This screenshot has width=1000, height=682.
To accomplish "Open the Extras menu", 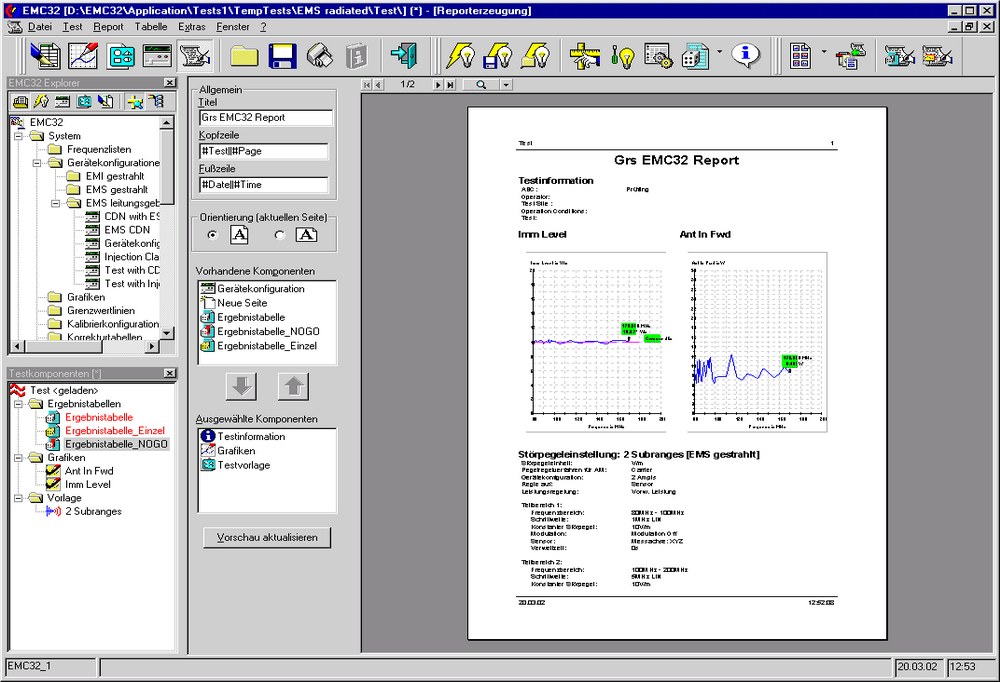I will (x=192, y=27).
